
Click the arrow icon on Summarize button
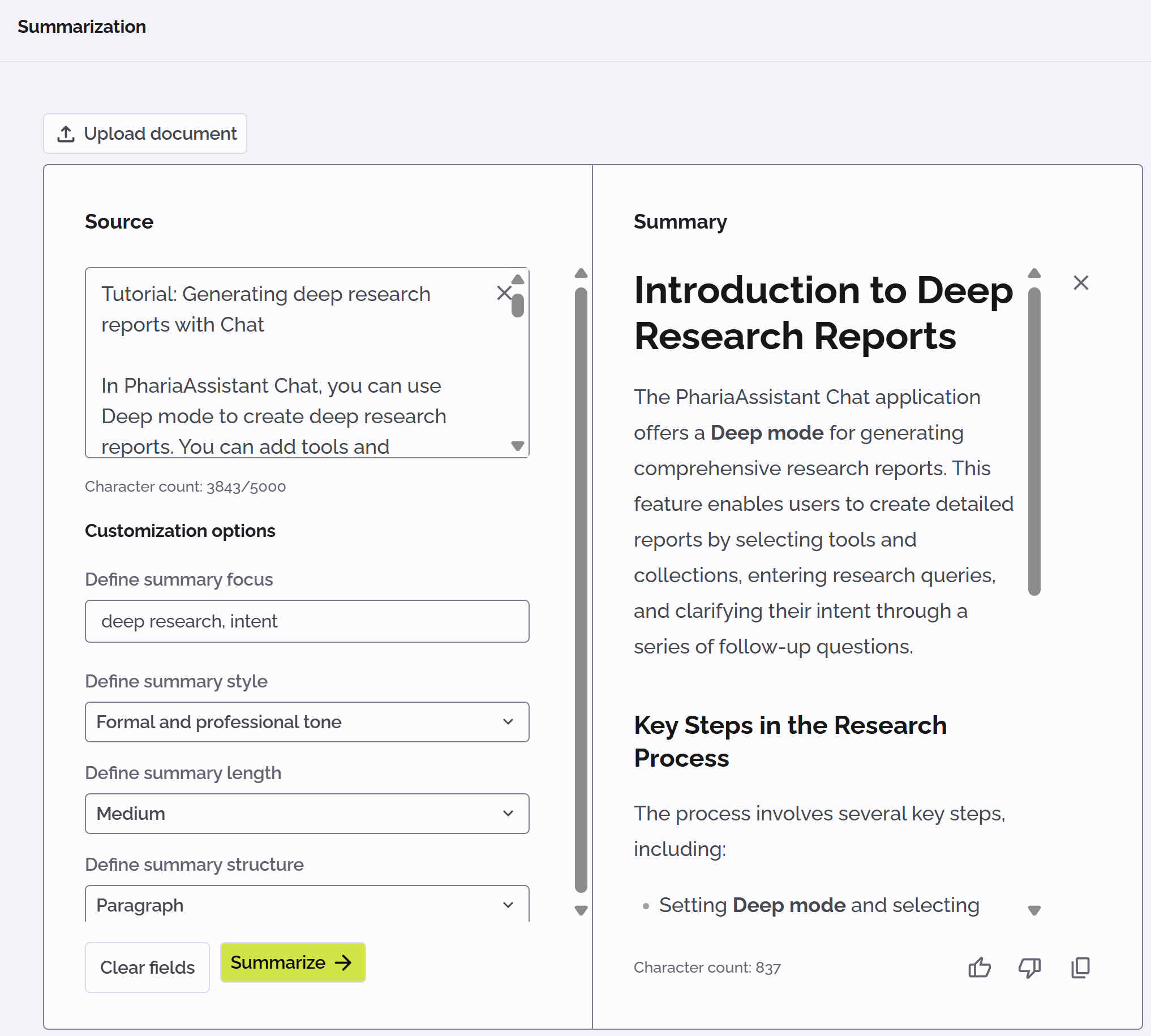point(343,962)
